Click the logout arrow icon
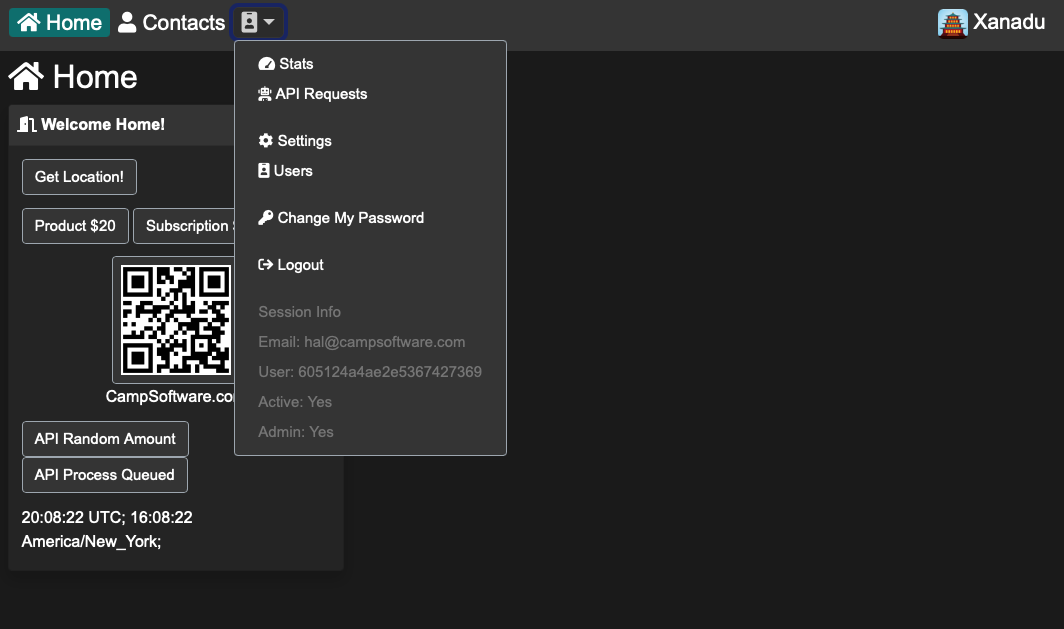The width and height of the screenshot is (1064, 629). [x=265, y=264]
